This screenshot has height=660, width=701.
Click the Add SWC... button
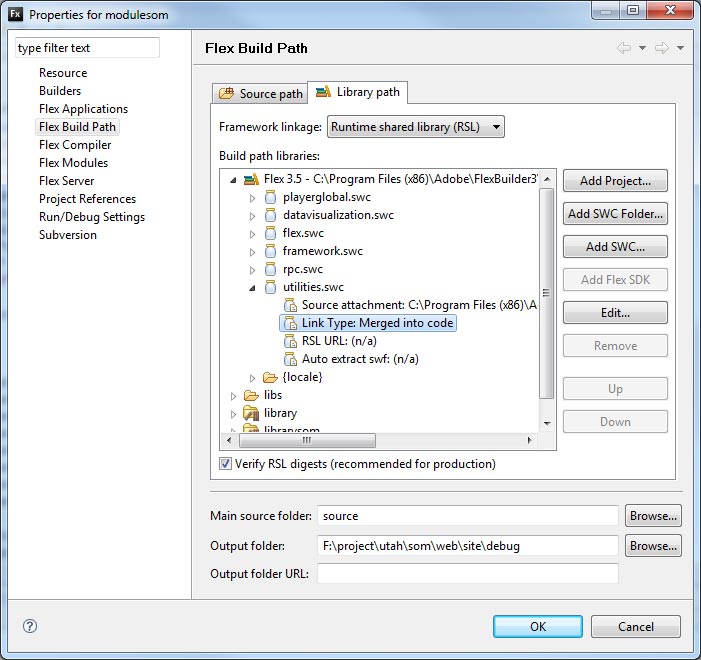click(615, 247)
